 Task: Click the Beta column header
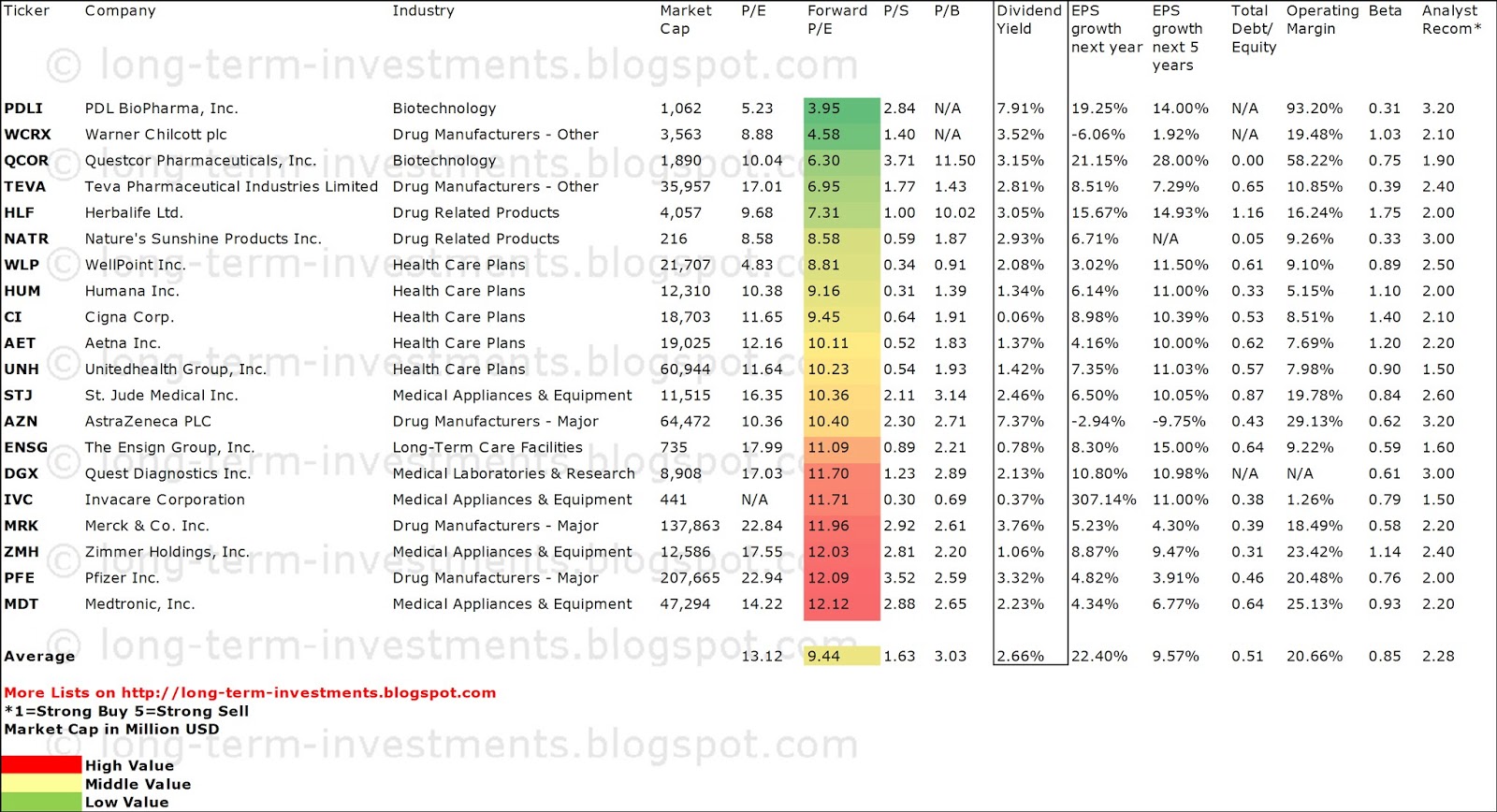1385,11
